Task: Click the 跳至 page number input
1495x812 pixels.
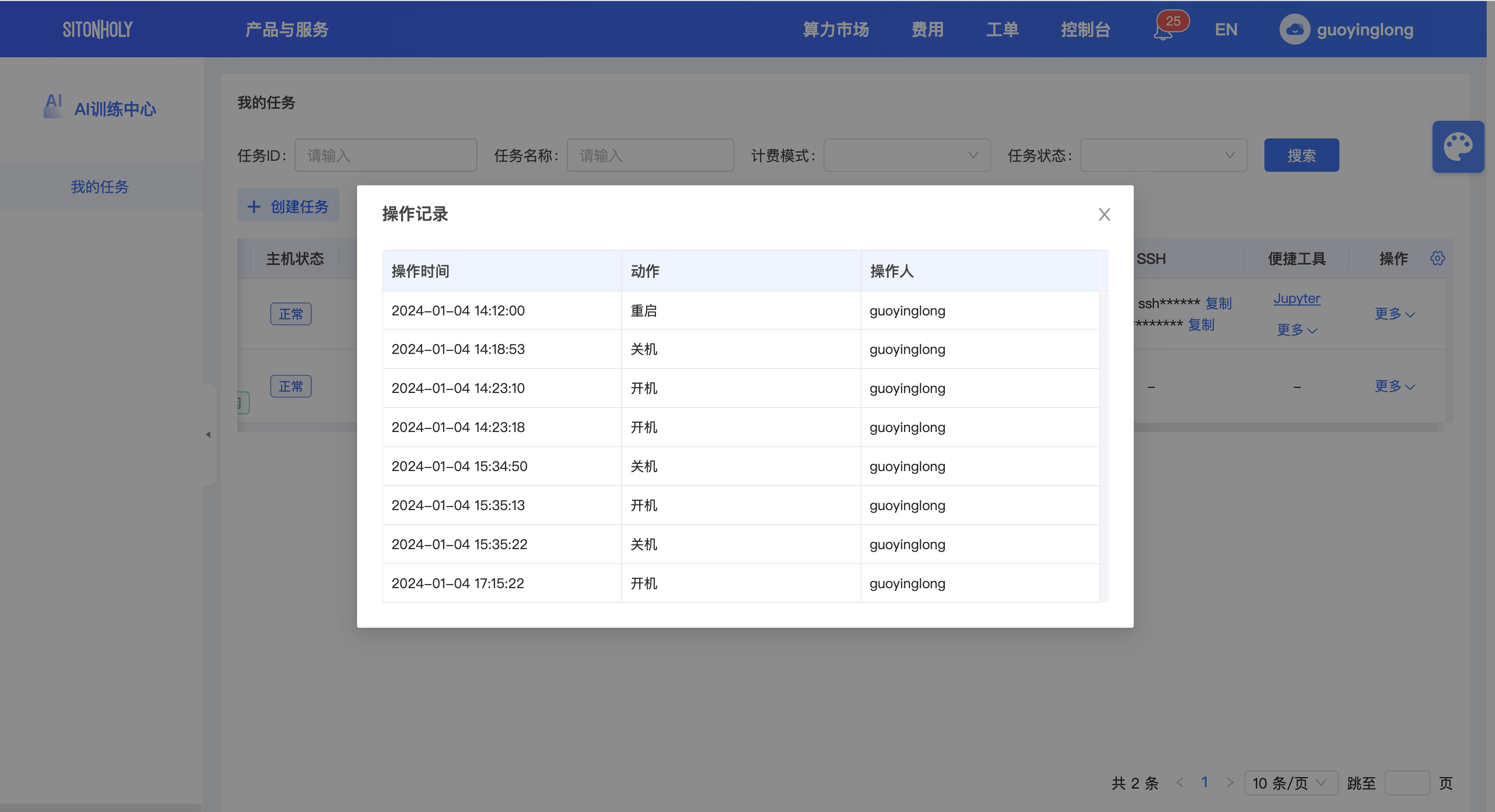Action: pyautogui.click(x=1407, y=783)
